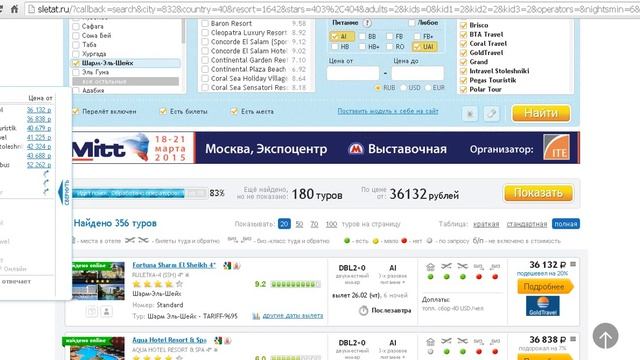Toggle the Есть билеты checkbox

coord(163,111)
